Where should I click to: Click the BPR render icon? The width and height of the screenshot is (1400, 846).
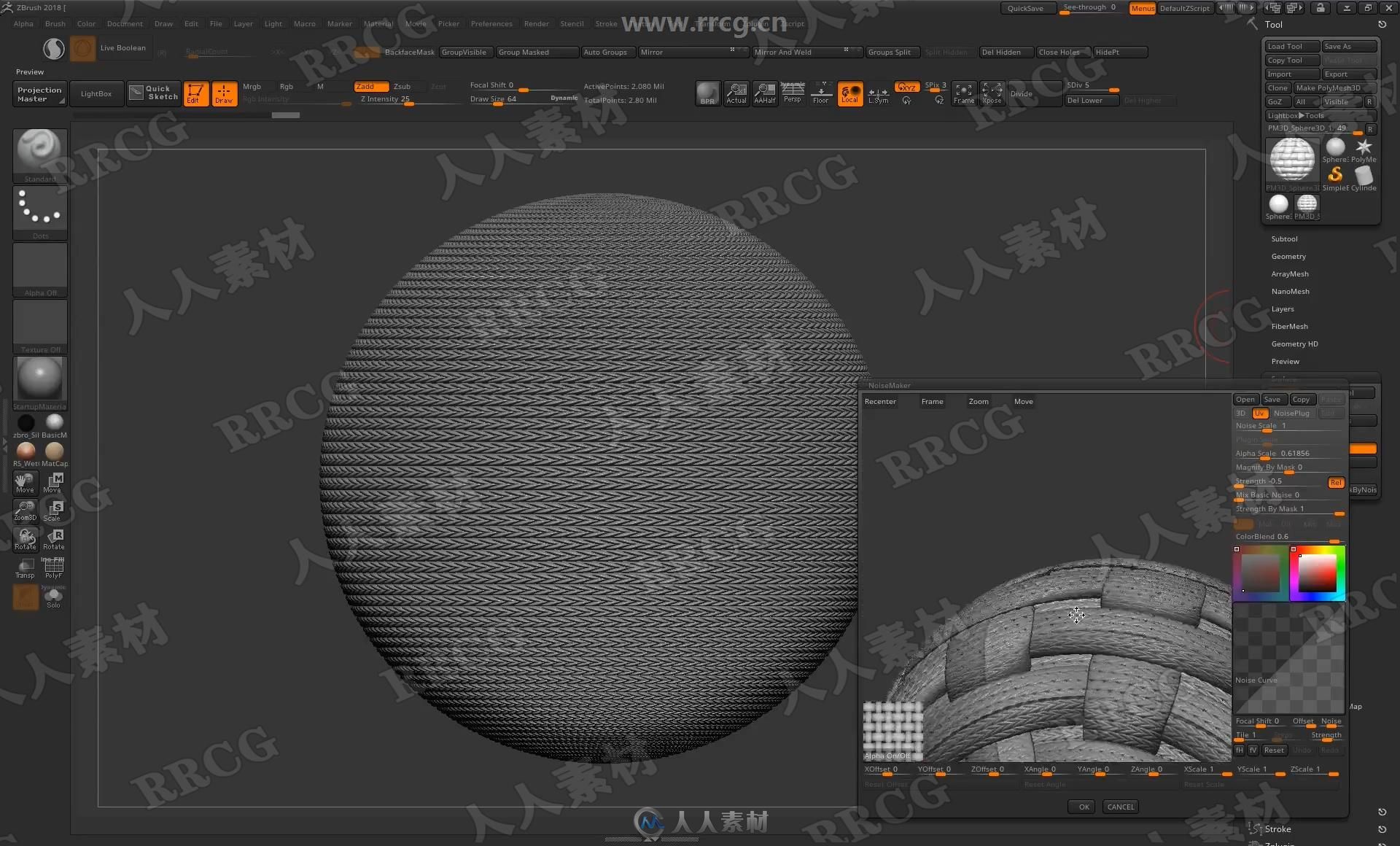pyautogui.click(x=707, y=93)
